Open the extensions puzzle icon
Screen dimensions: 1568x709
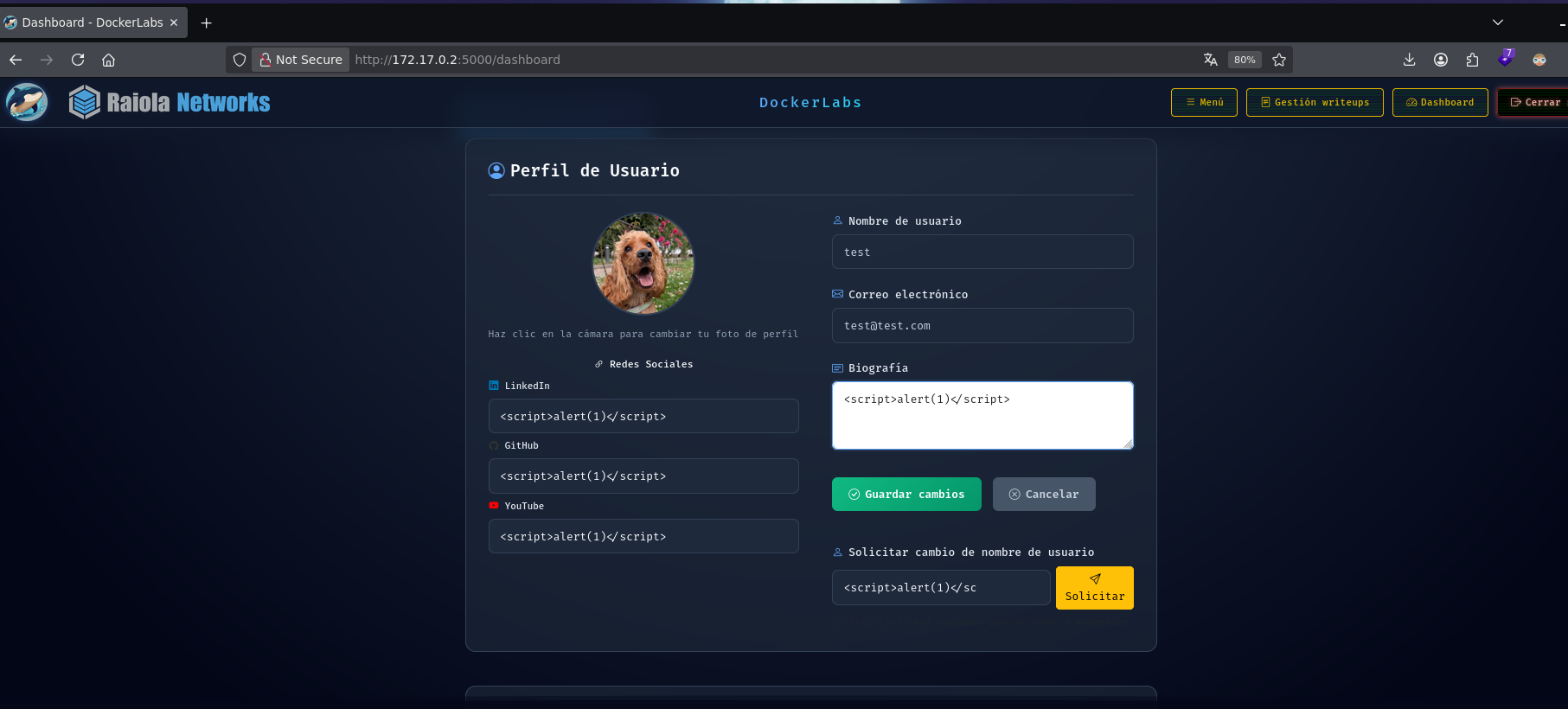tap(1473, 60)
